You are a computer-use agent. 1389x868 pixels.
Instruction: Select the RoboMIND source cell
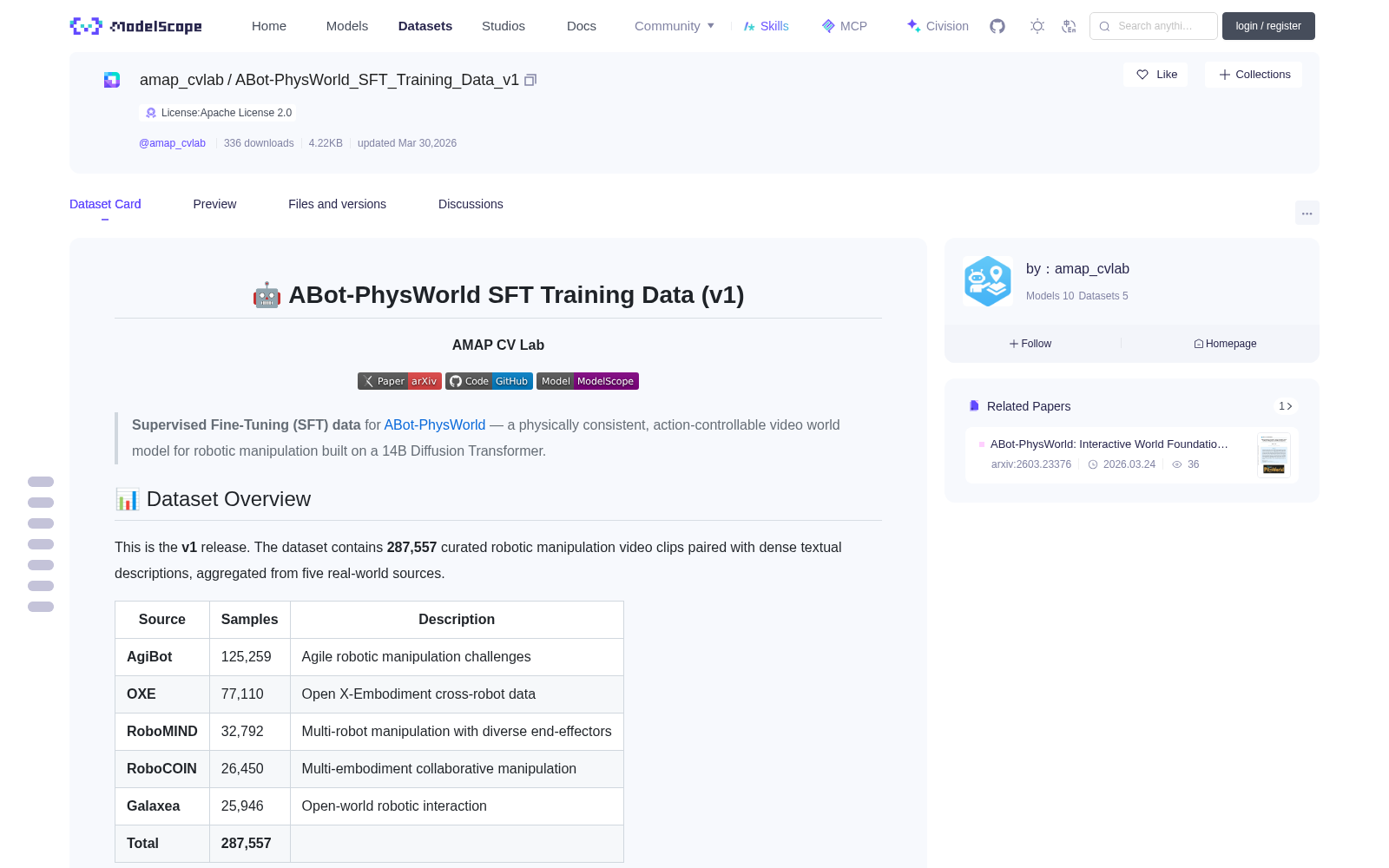[162, 732]
